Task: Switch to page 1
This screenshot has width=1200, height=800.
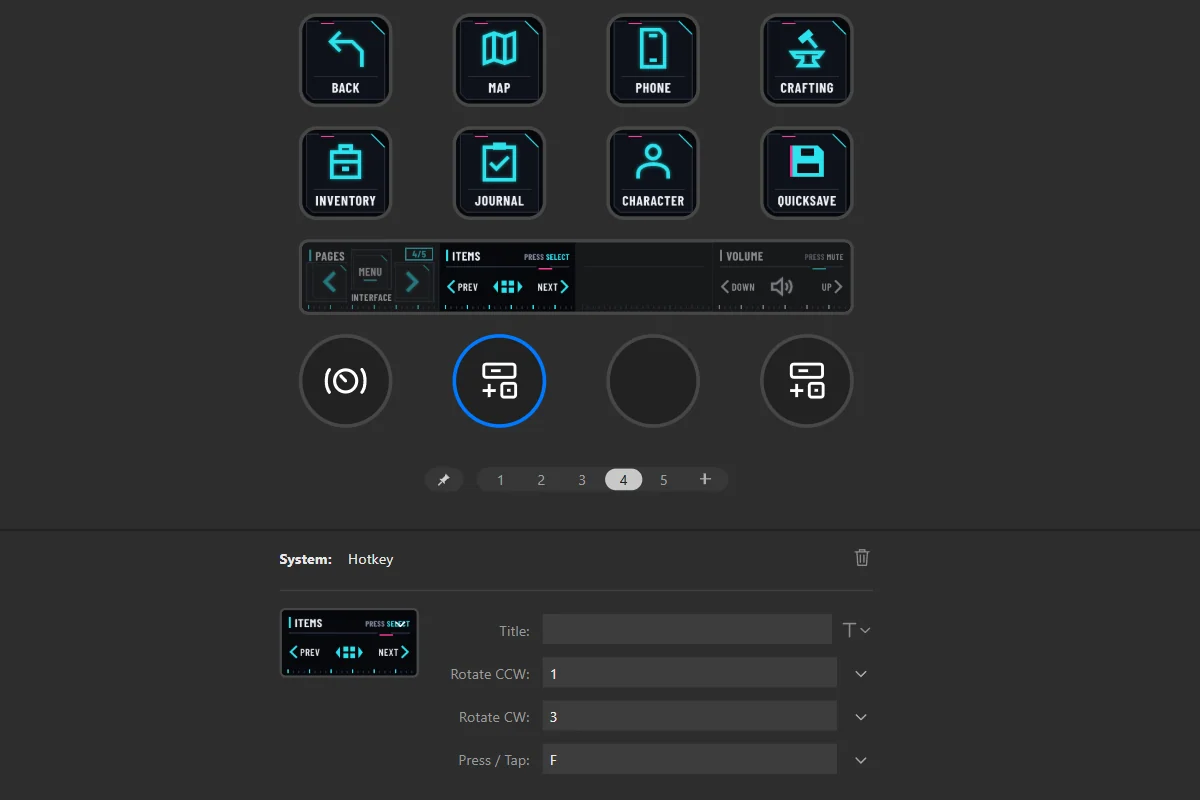Action: [x=501, y=480]
